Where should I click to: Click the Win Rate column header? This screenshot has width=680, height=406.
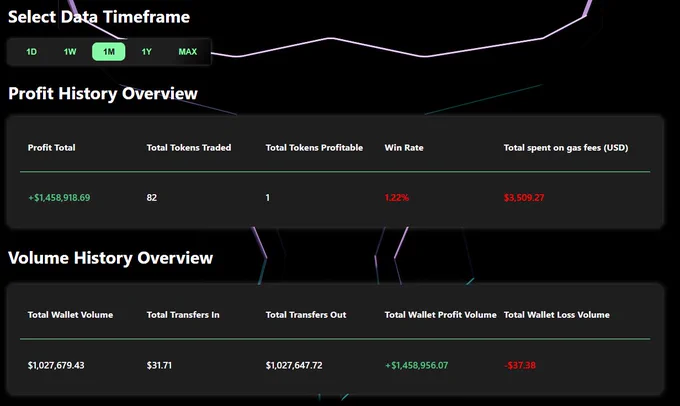tap(404, 147)
